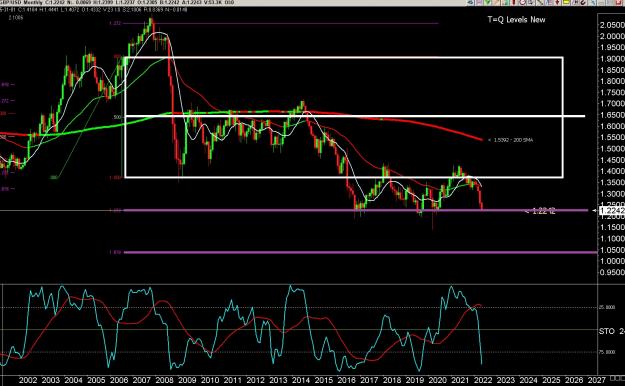This screenshot has width=625, height=386.
Task: Click the '500' Fibonacci level label
Action: point(117,117)
